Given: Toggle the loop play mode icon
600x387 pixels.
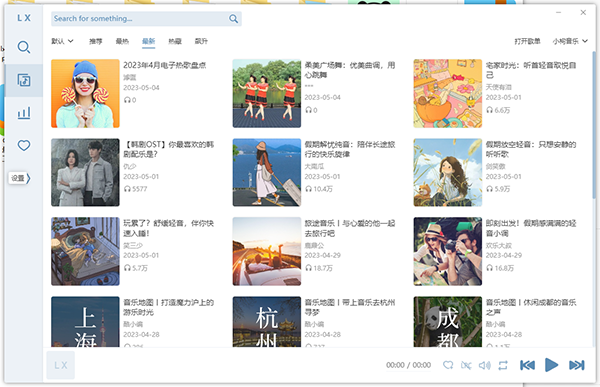Looking at the screenshot, I should tap(503, 365).
